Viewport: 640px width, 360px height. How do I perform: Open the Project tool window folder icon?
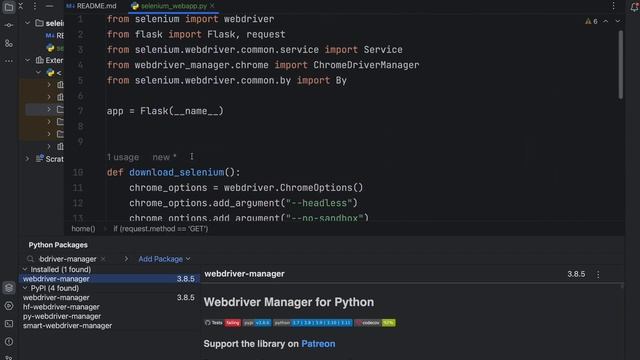point(9,7)
